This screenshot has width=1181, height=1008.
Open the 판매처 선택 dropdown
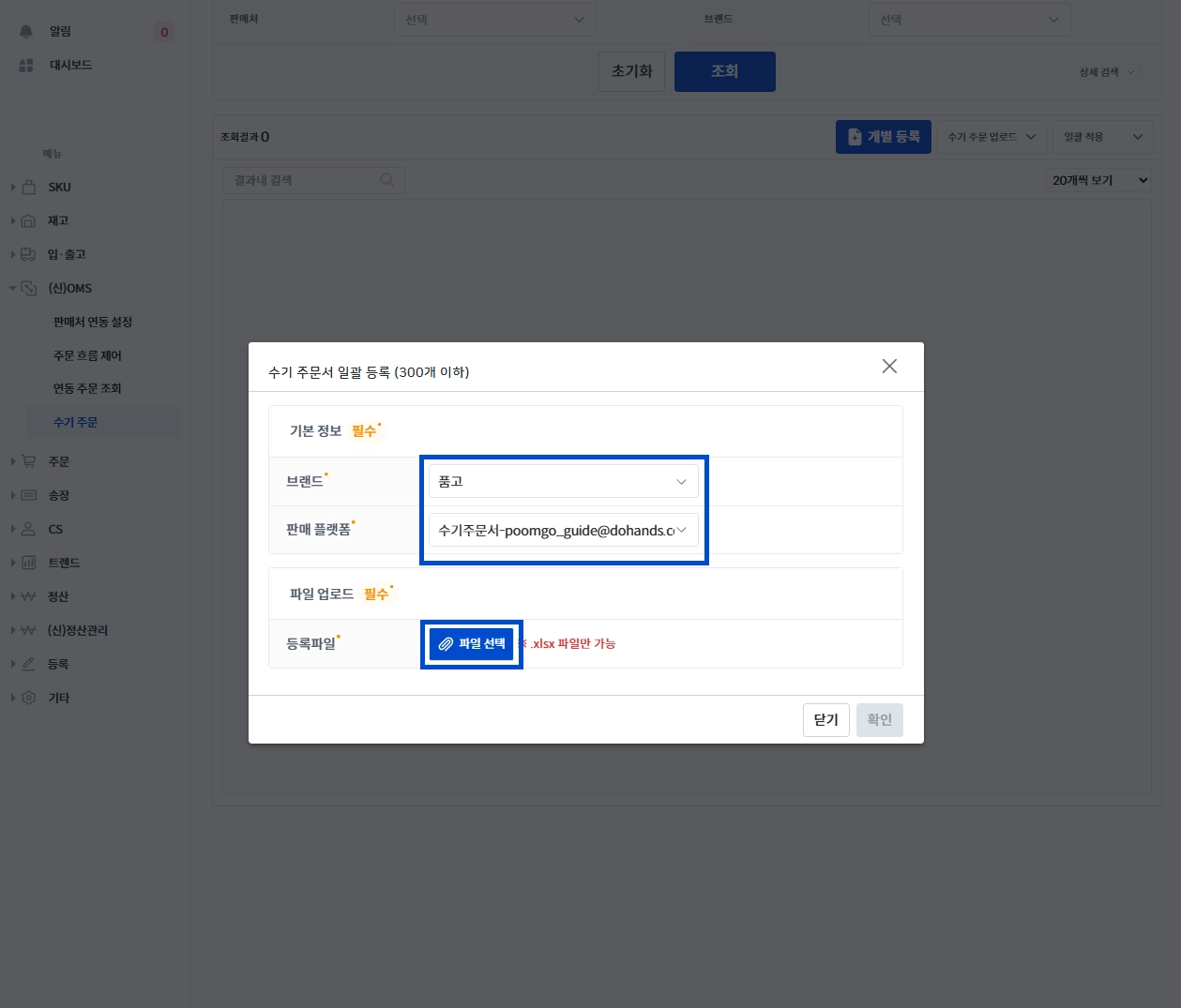point(495,20)
